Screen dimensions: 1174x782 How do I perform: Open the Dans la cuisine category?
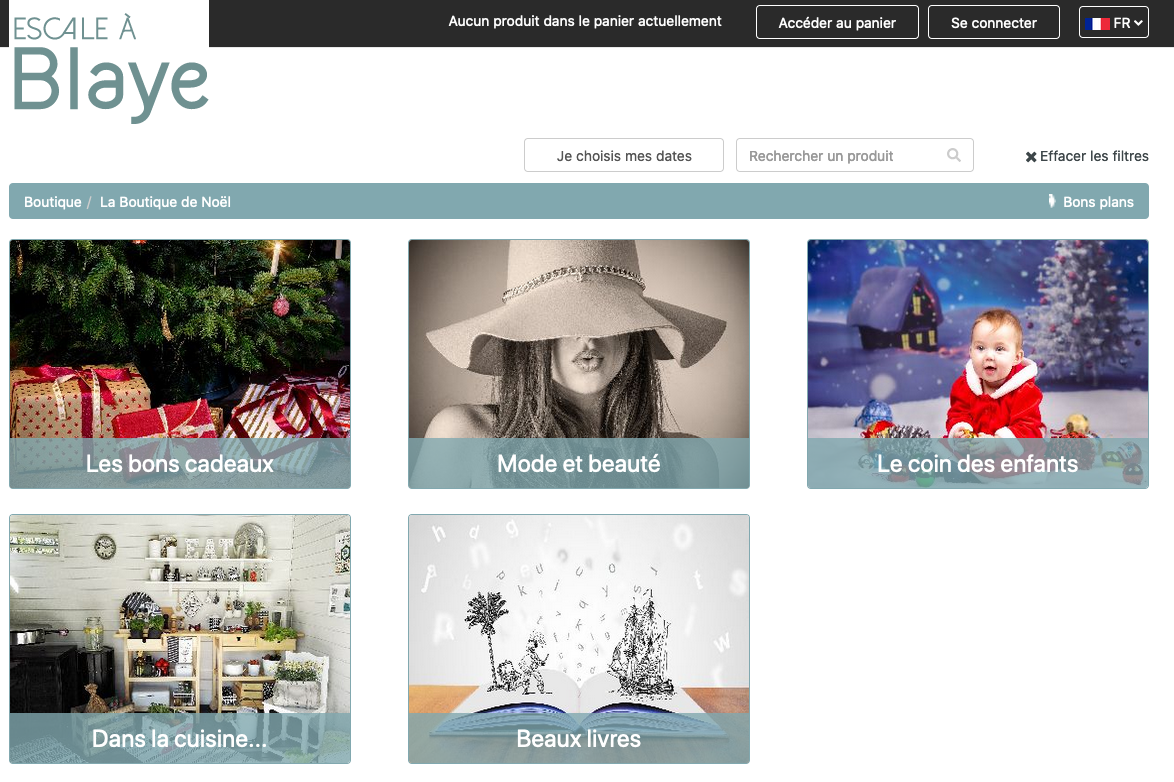180,639
